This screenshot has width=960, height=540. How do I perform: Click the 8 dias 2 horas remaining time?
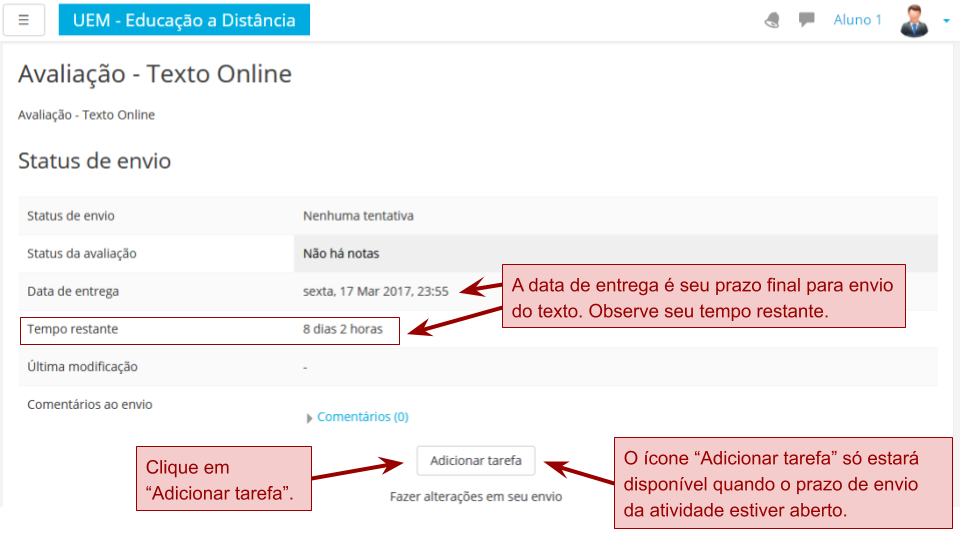click(342, 329)
